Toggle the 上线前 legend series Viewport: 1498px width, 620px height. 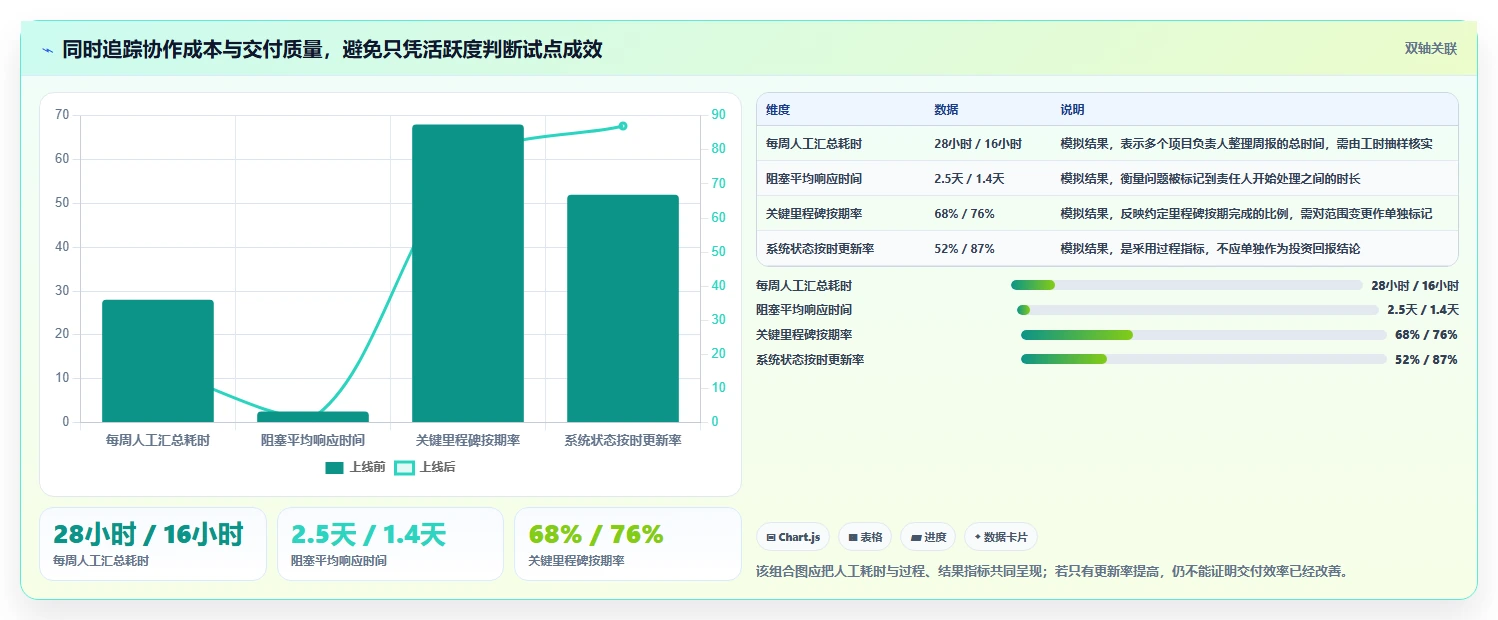(355, 467)
